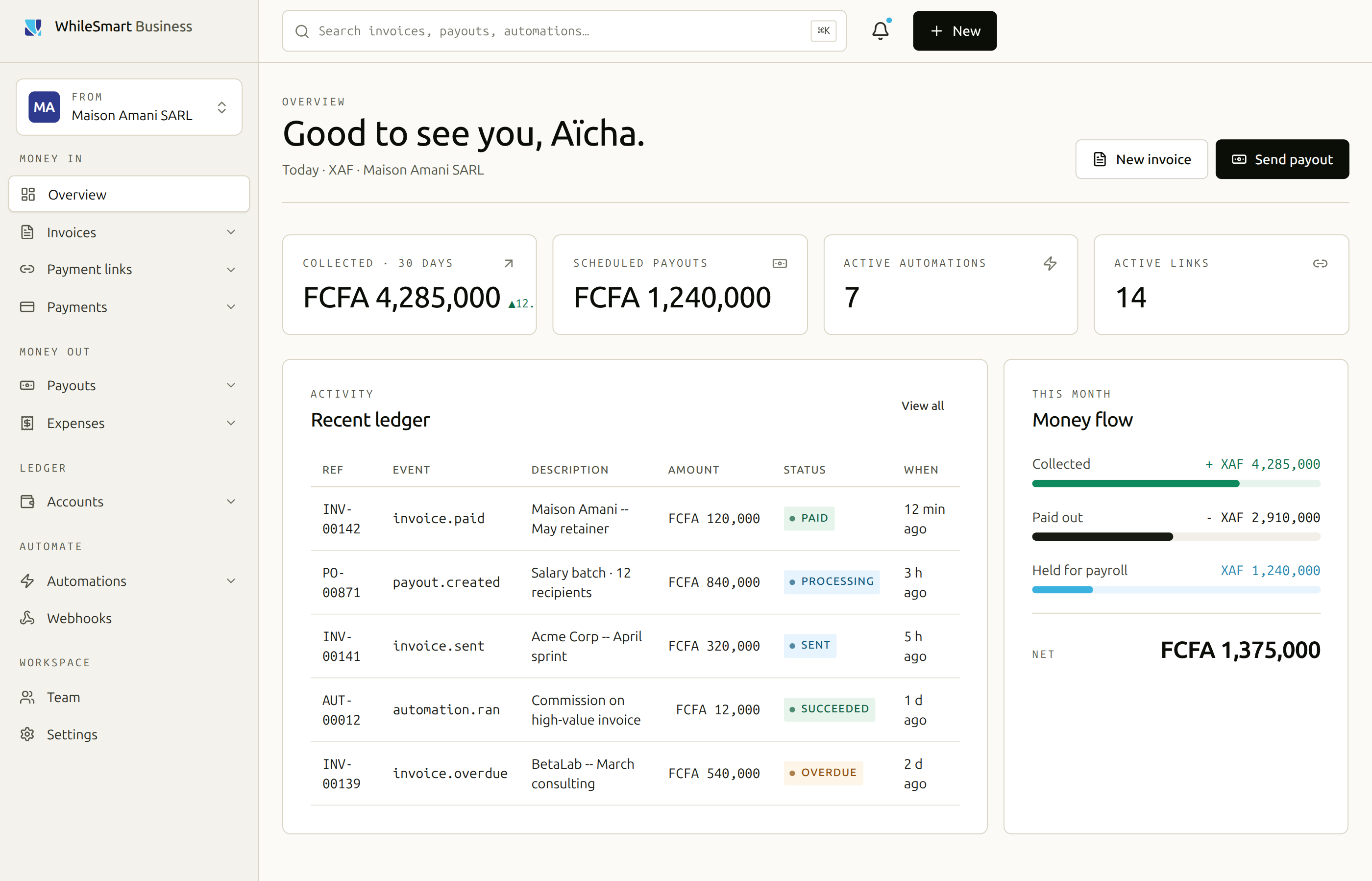Click the automation.ran event text
The width and height of the screenshot is (1372, 881).
[446, 710]
